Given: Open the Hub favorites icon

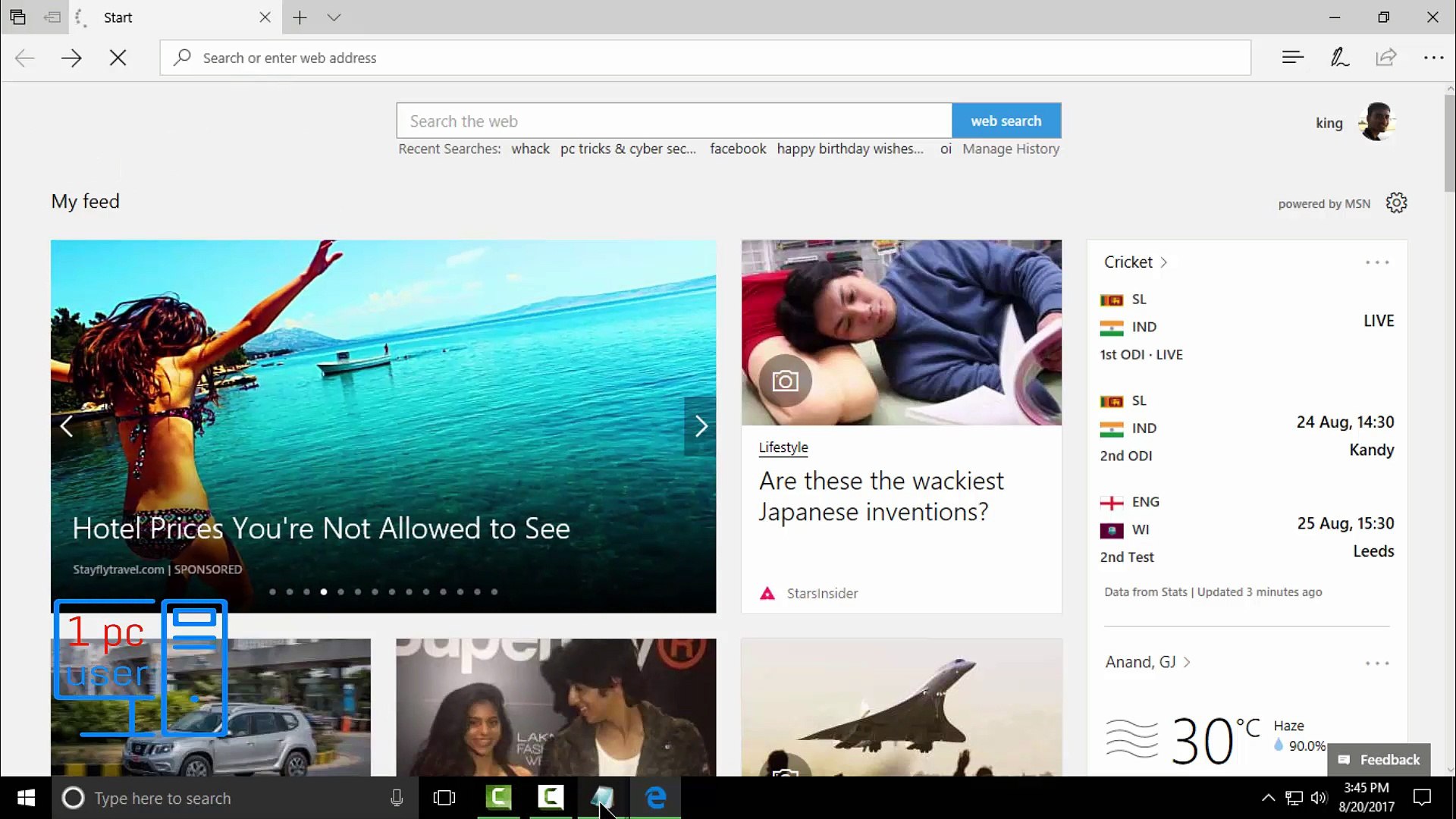Looking at the screenshot, I should (1292, 58).
